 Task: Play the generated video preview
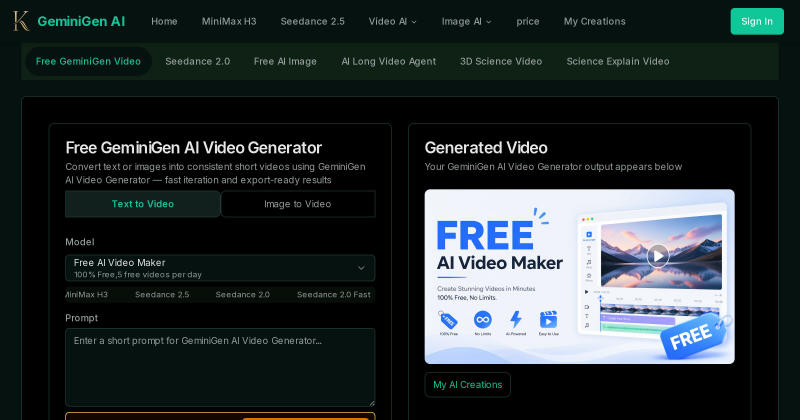658,255
